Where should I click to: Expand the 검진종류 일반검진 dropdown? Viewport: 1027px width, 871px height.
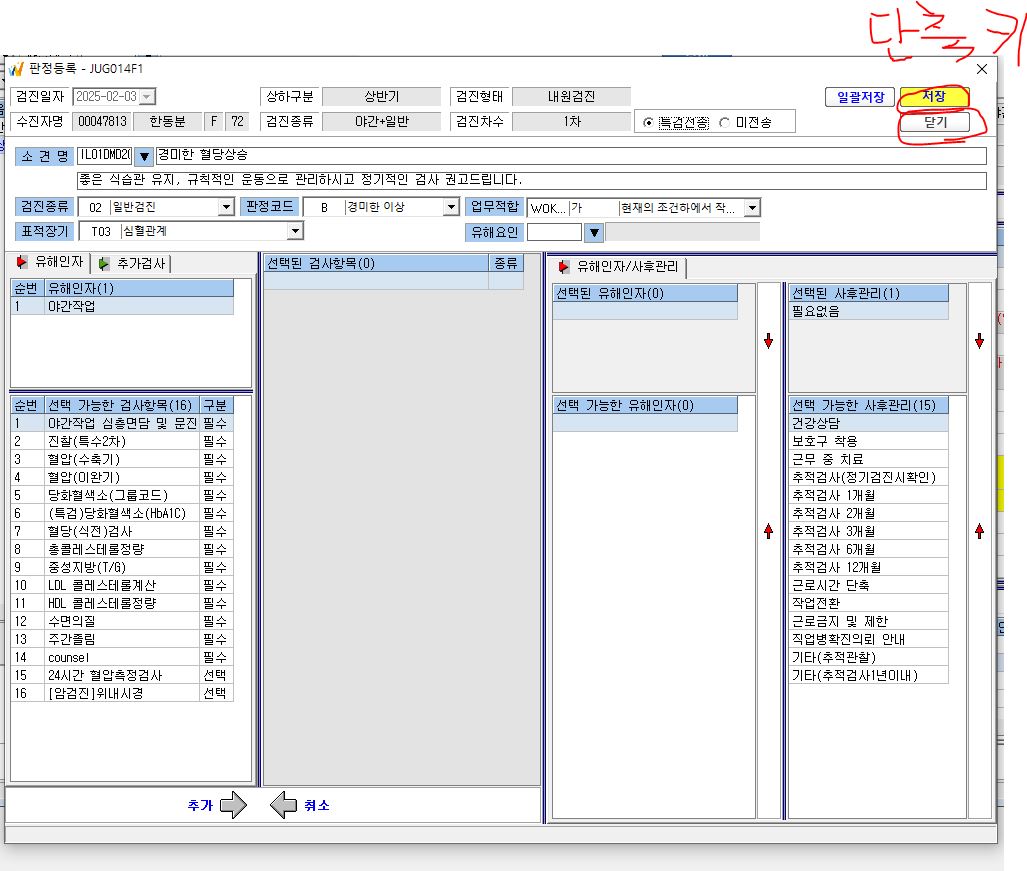[x=226, y=208]
